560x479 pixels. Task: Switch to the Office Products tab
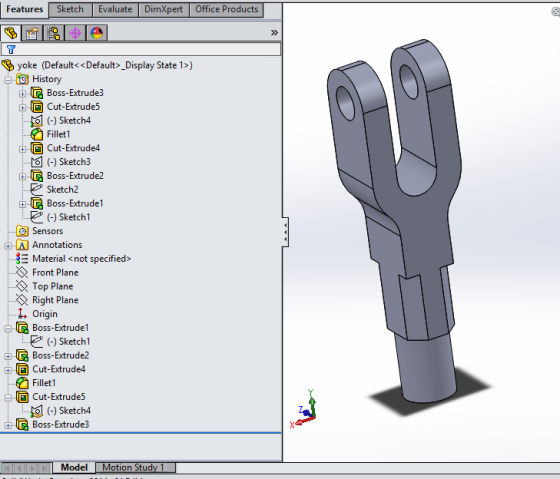click(226, 9)
